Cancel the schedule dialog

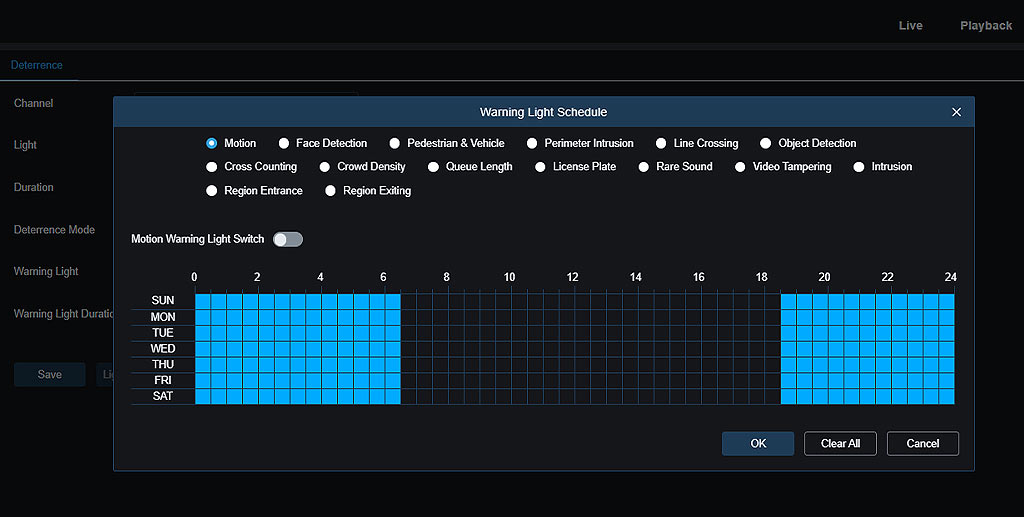pos(922,444)
